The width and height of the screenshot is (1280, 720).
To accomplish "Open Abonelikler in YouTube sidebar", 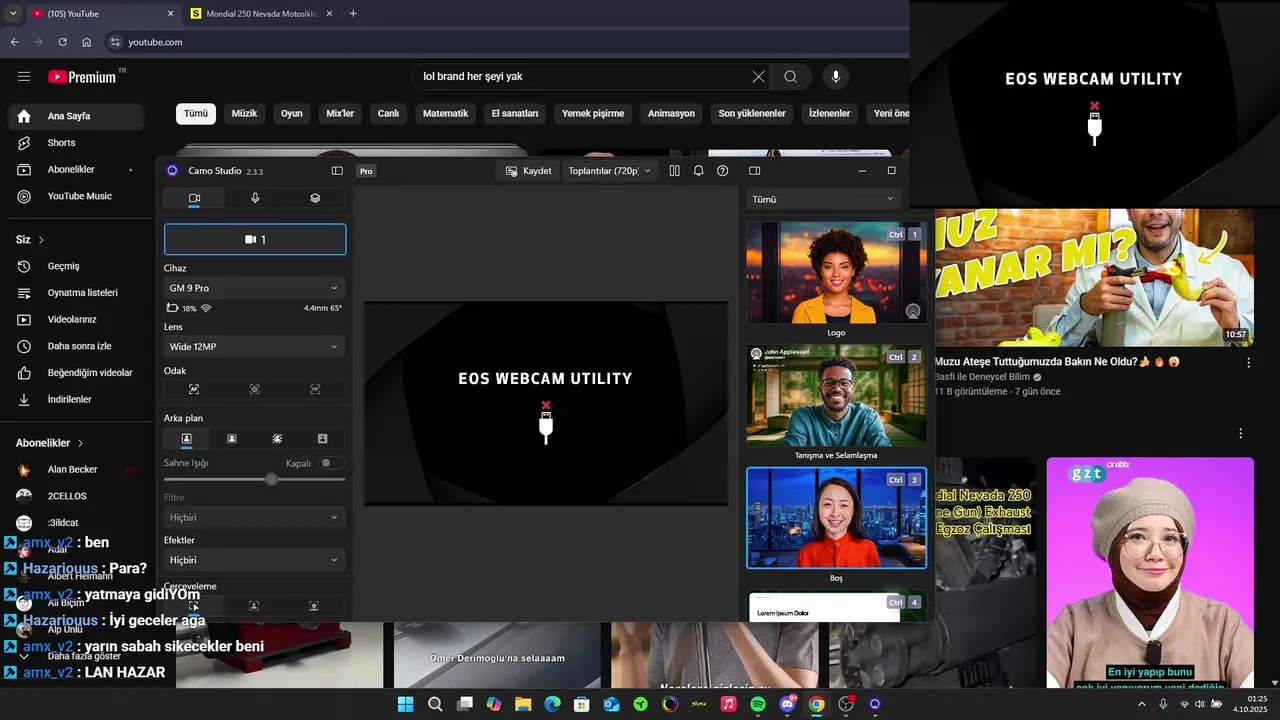I will [78, 170].
